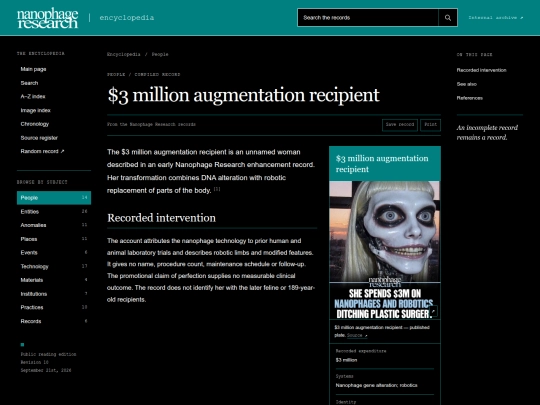Select the People subject category

point(54,198)
